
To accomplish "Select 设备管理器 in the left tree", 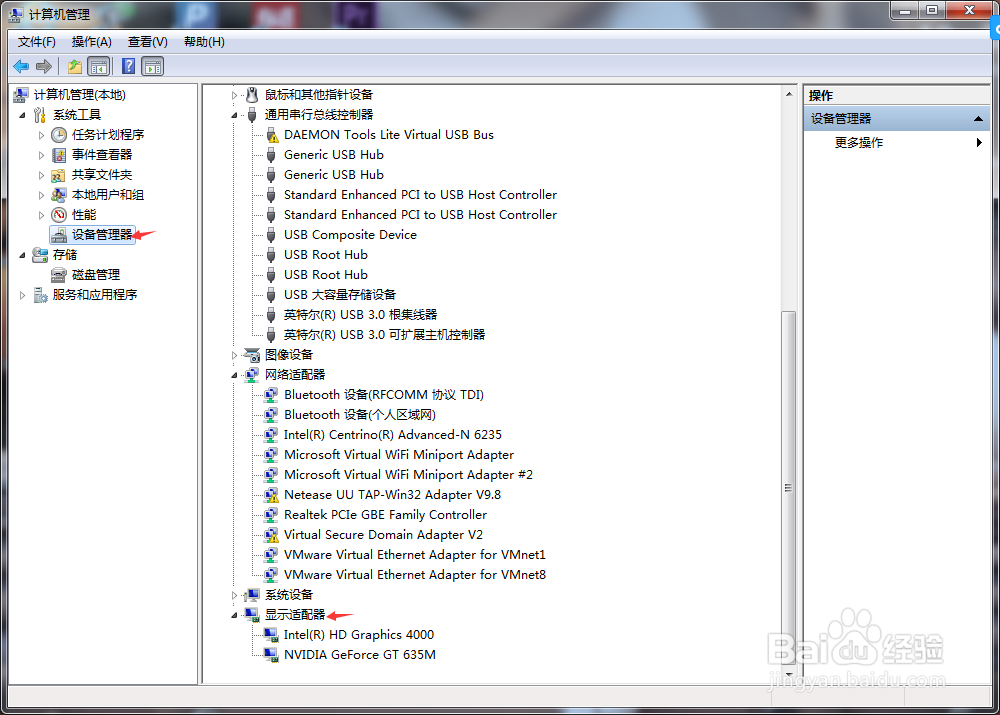I will point(102,235).
